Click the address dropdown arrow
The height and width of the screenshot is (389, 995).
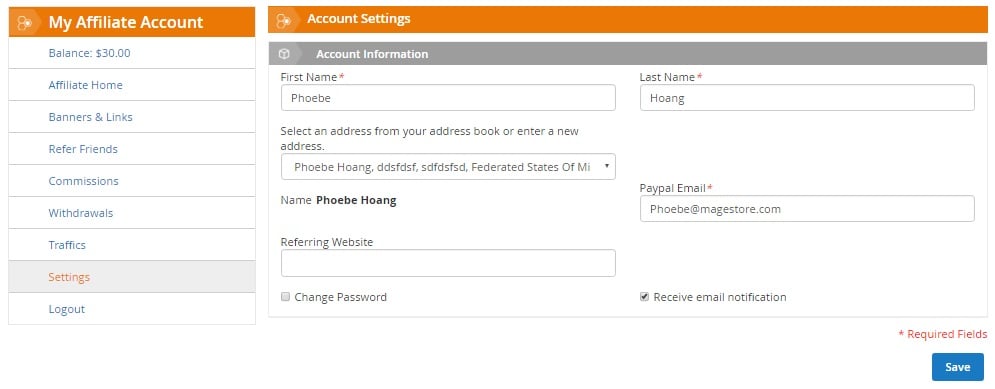point(607,166)
